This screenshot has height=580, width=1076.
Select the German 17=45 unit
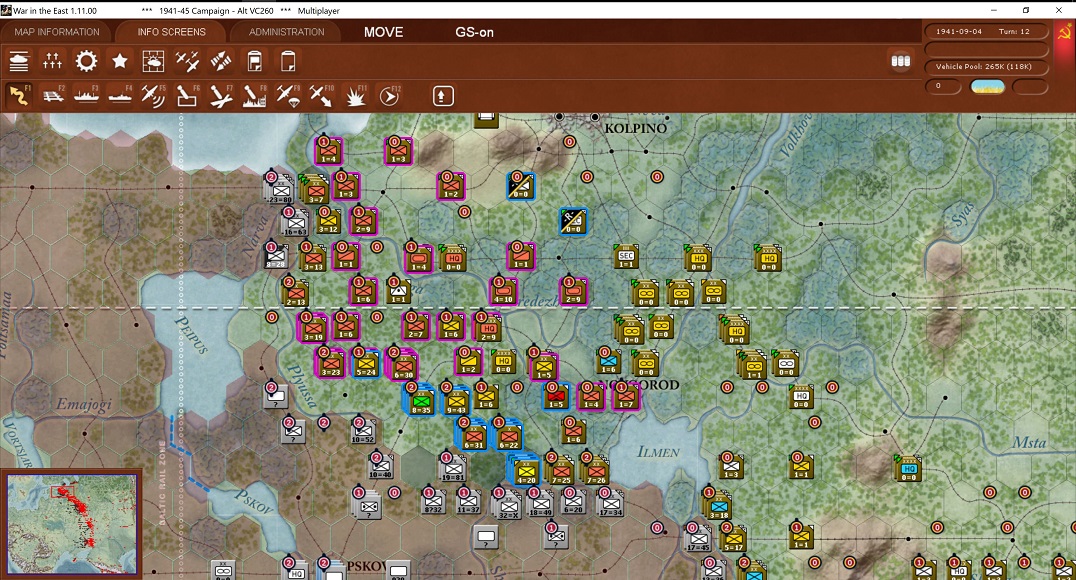(x=699, y=539)
